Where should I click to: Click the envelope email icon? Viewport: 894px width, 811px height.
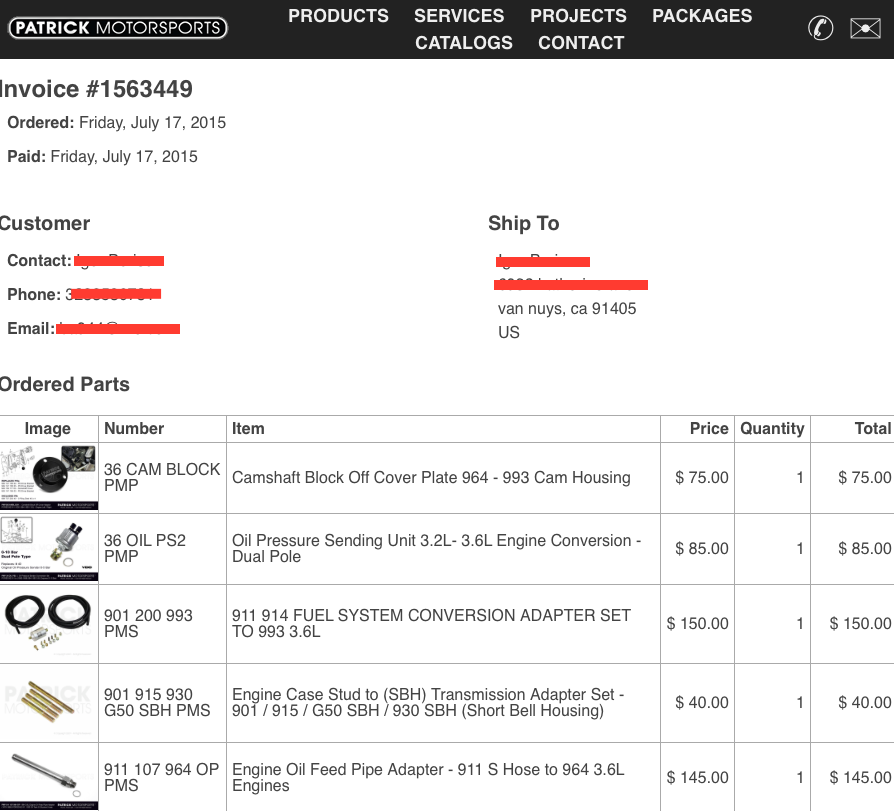point(865,28)
